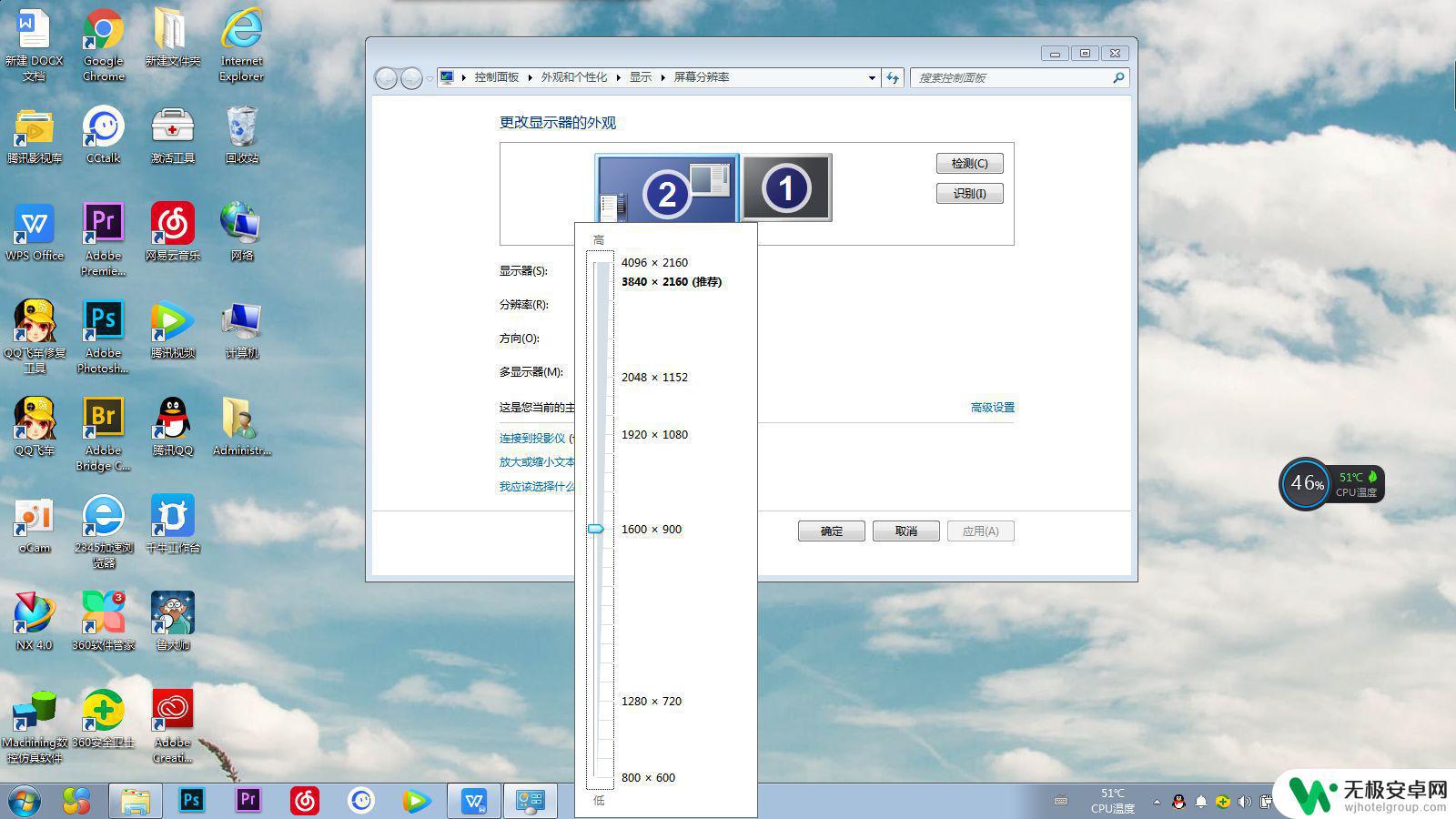Click 外观和个性化 breadcrumb item
The width and height of the screenshot is (1456, 819).
(x=573, y=77)
